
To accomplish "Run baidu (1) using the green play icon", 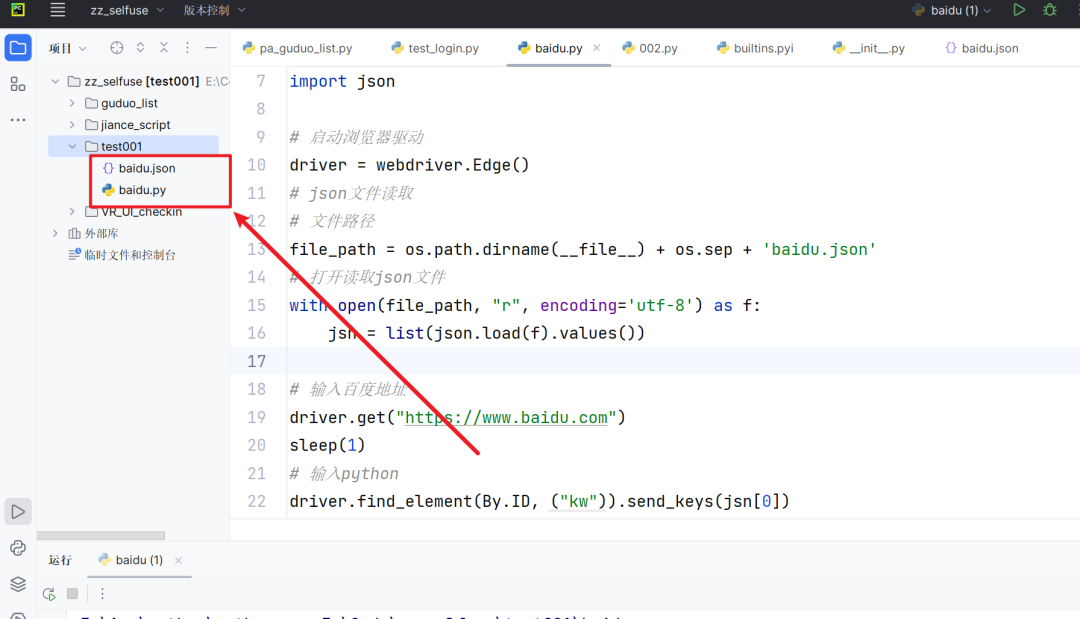I will click(x=1019, y=11).
